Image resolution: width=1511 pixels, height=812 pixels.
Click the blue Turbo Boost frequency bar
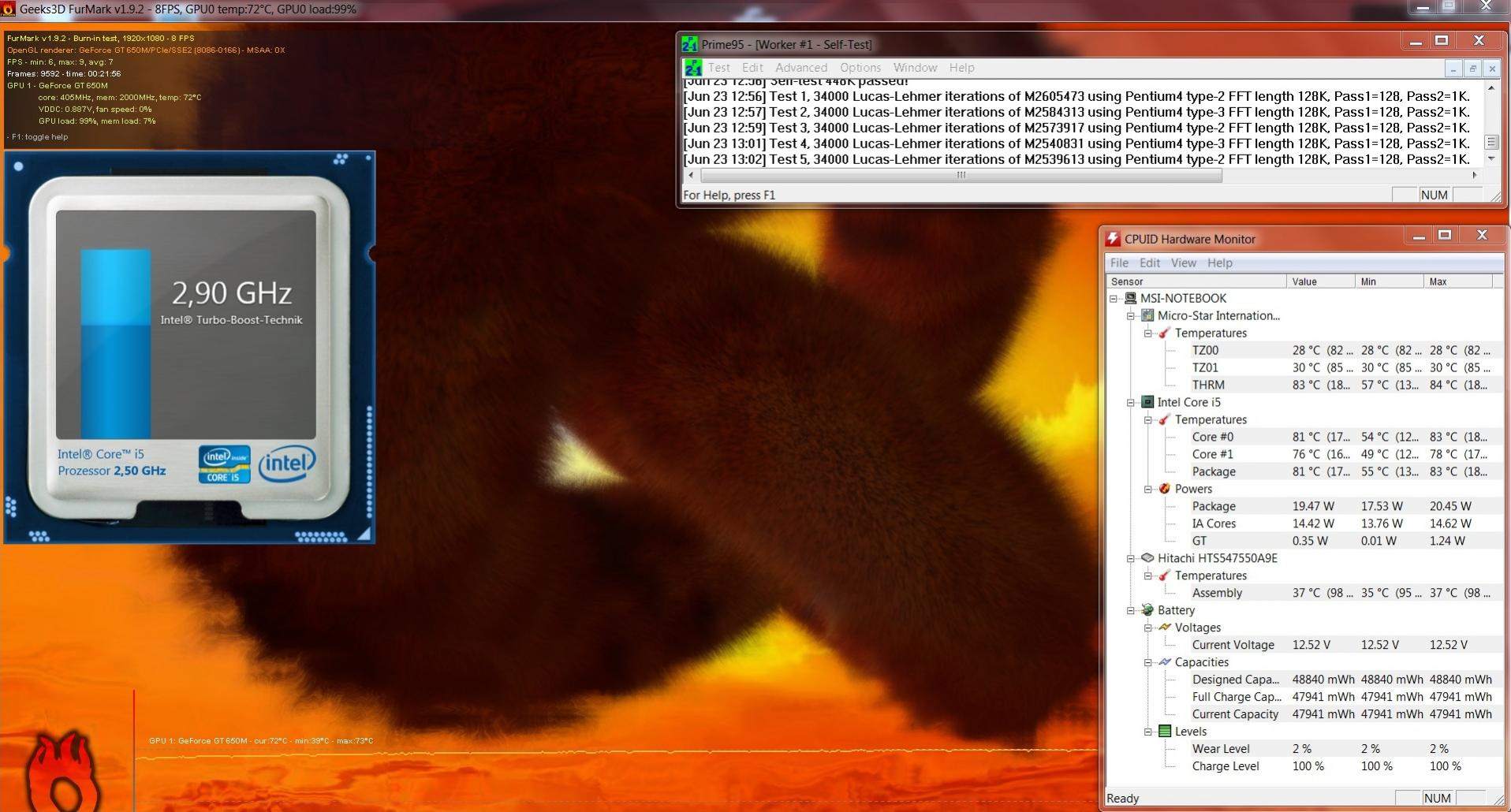point(115,344)
